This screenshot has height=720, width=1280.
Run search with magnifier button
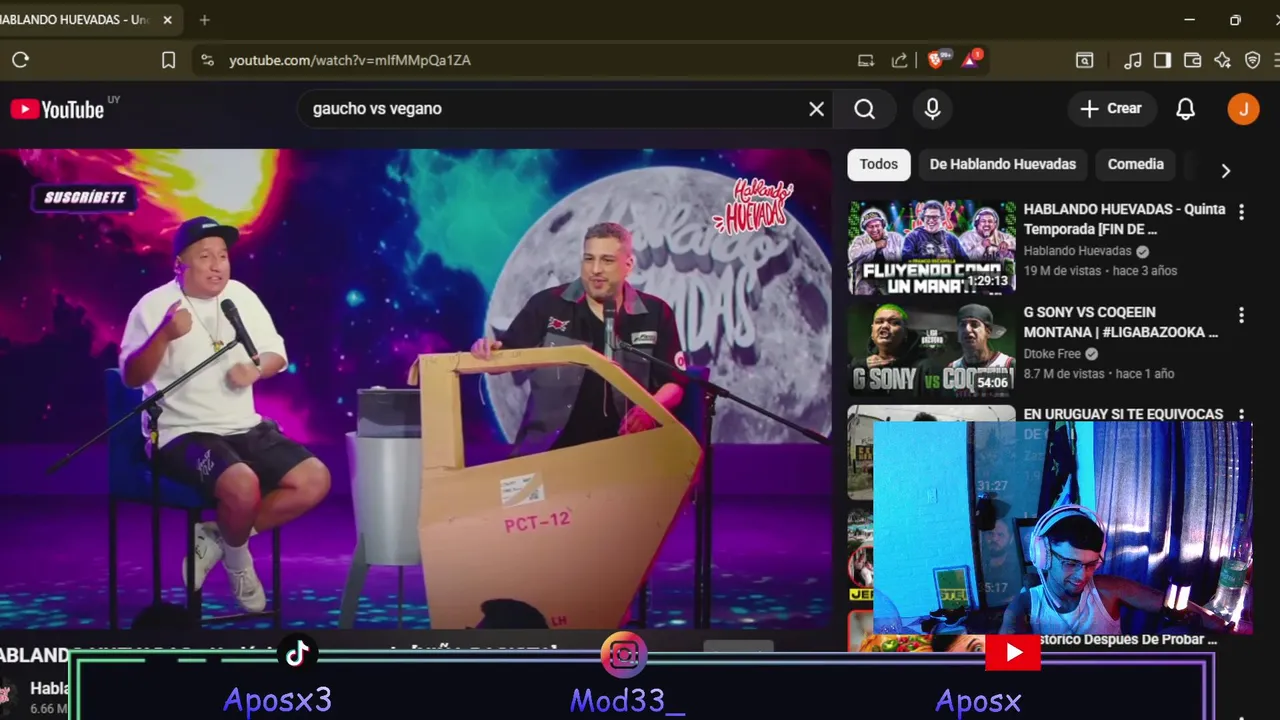coord(865,109)
